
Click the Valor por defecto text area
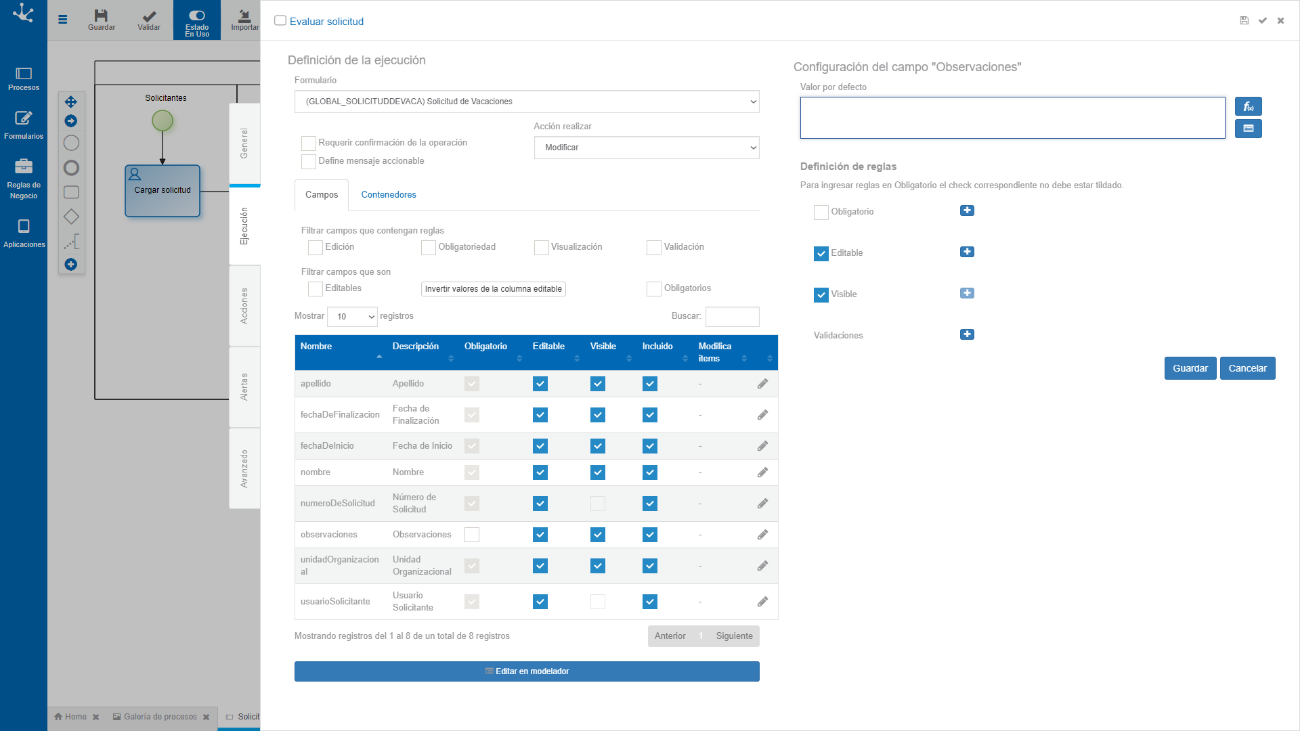[1012, 117]
